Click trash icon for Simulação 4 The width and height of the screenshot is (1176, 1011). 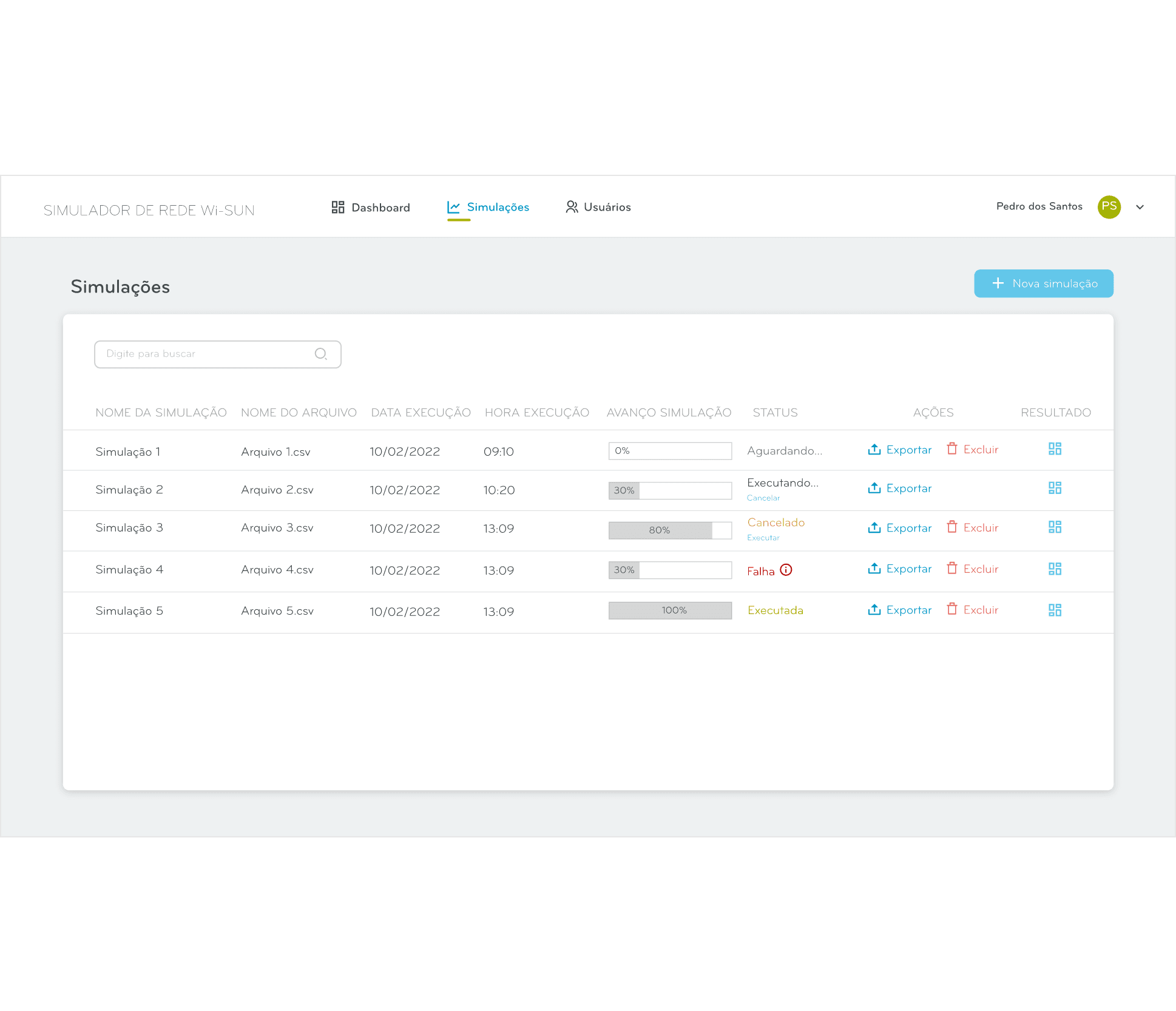(x=952, y=569)
